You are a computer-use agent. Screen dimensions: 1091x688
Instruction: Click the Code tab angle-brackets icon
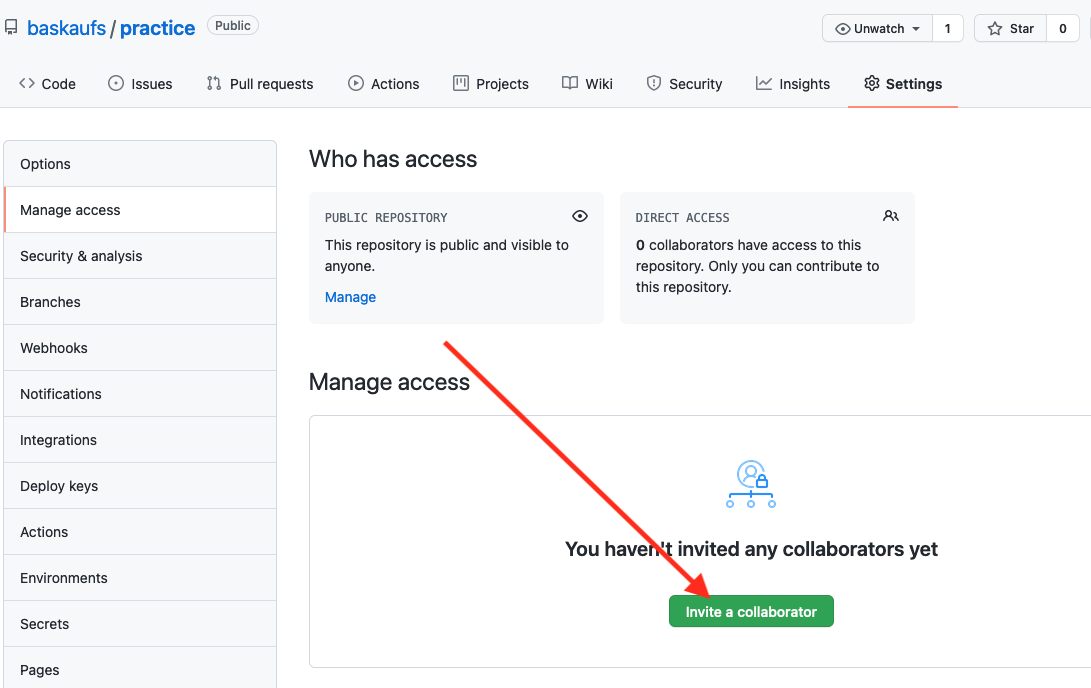27,83
